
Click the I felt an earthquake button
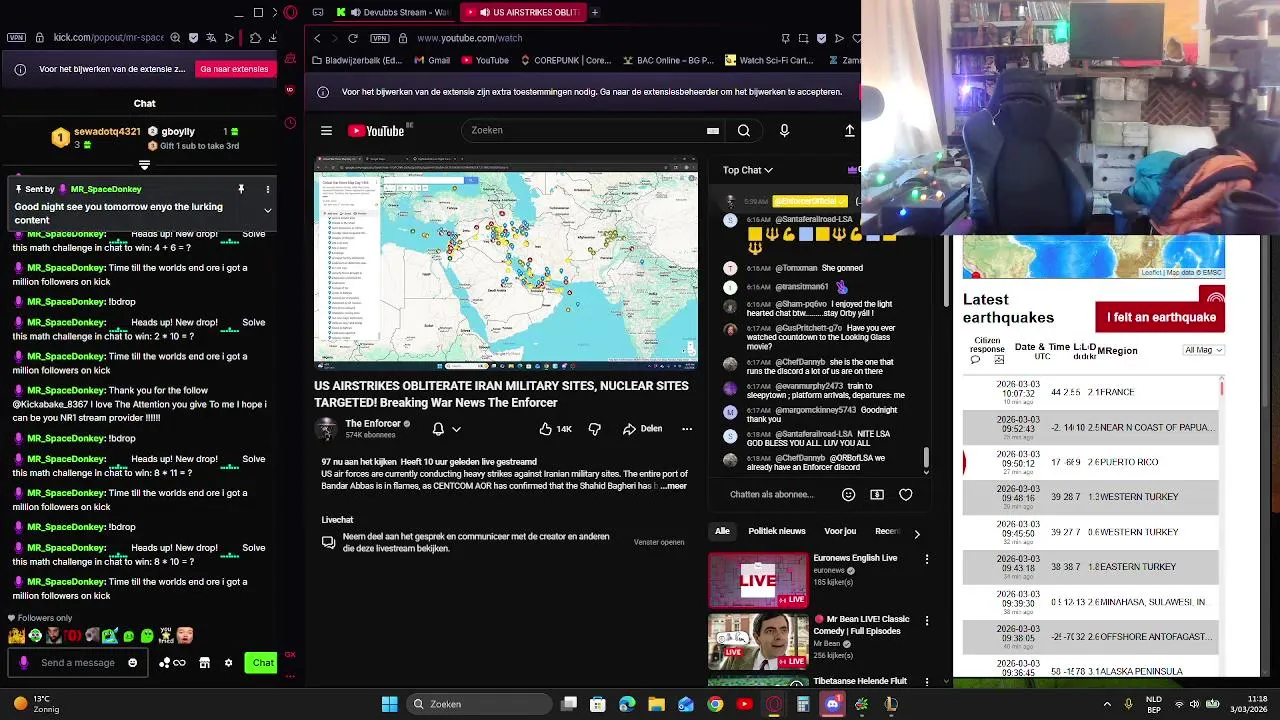pos(1160,317)
